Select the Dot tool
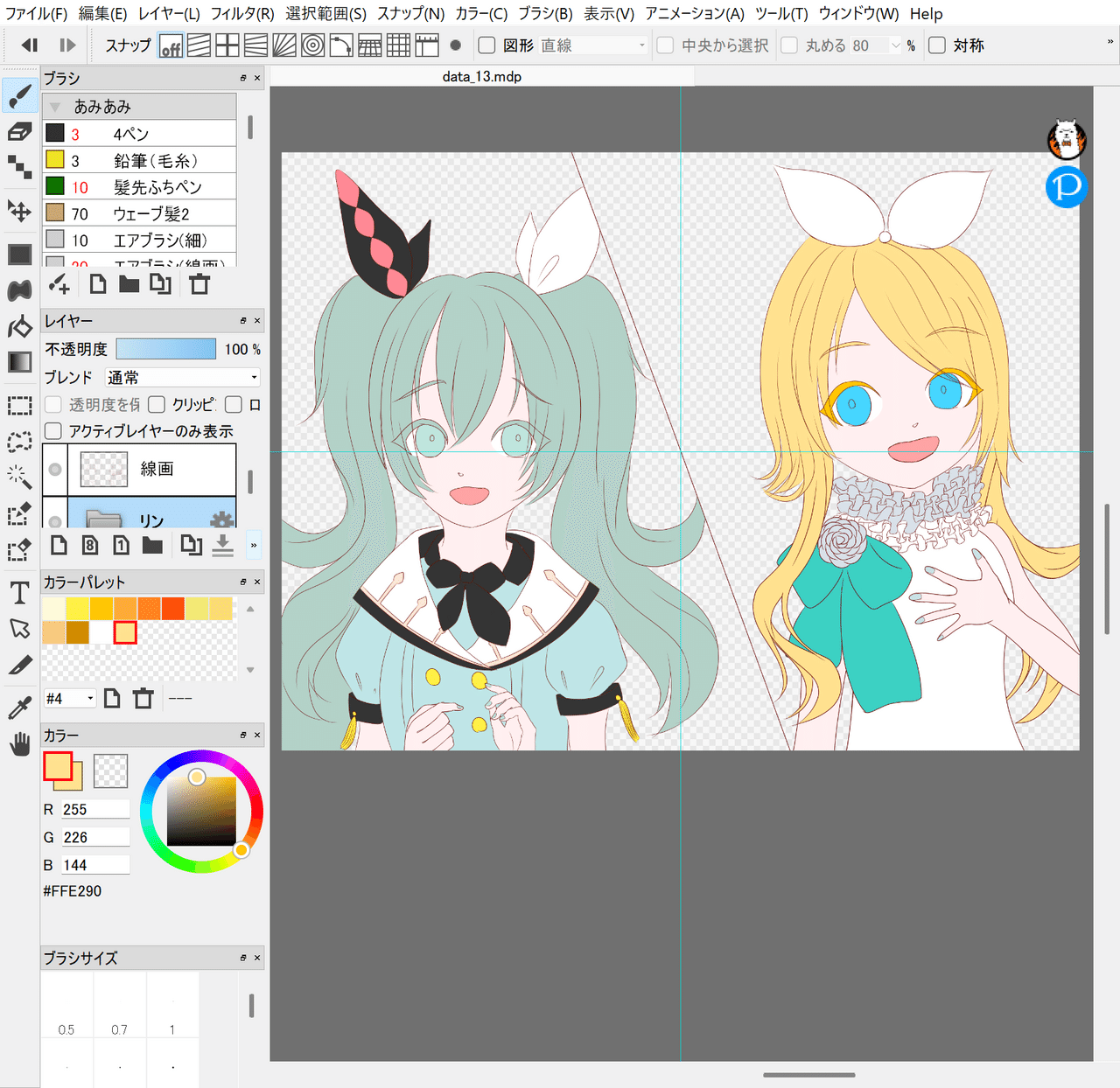Image resolution: width=1120 pixels, height=1088 pixels. pyautogui.click(x=19, y=167)
